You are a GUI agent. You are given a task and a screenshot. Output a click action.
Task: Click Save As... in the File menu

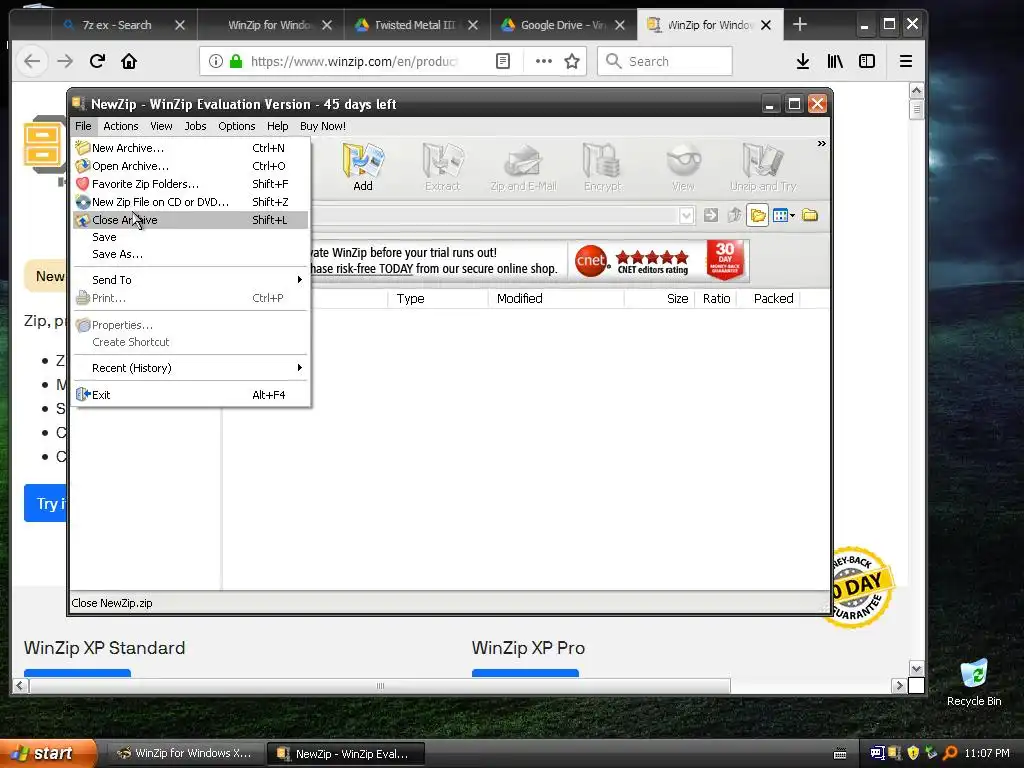tap(190, 254)
